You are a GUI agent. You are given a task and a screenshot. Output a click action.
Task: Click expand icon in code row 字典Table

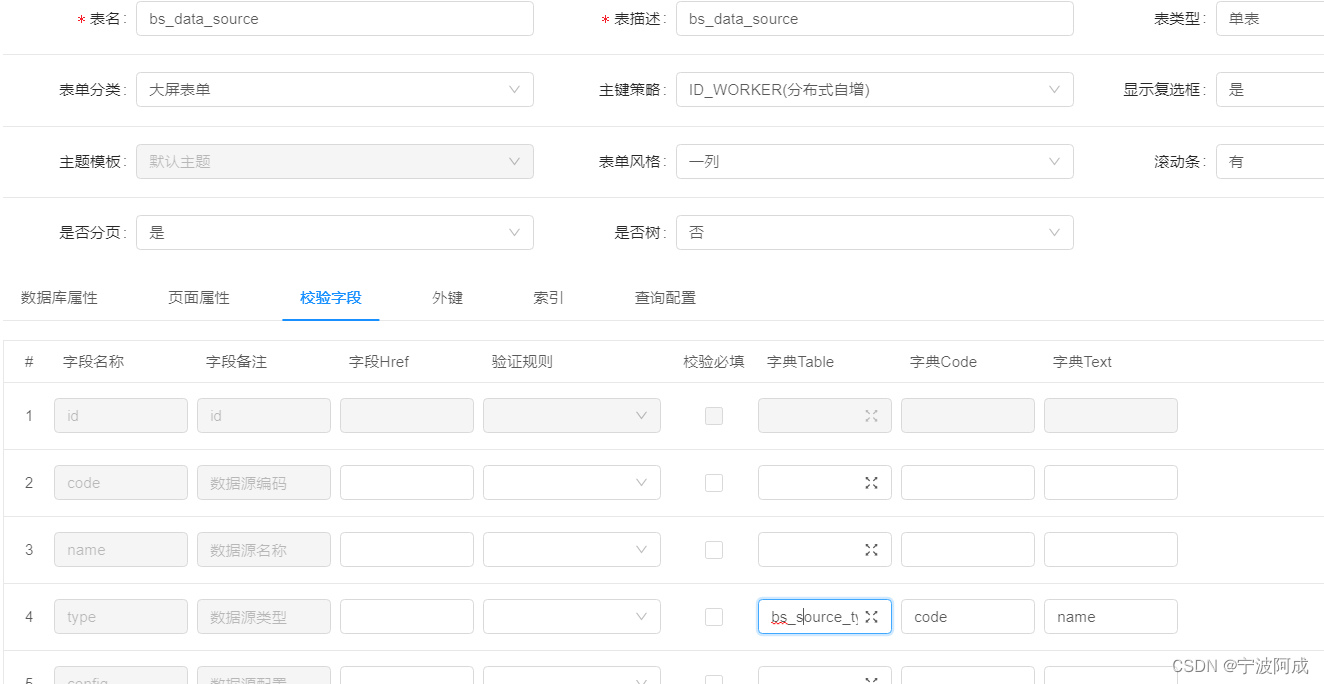point(871,483)
